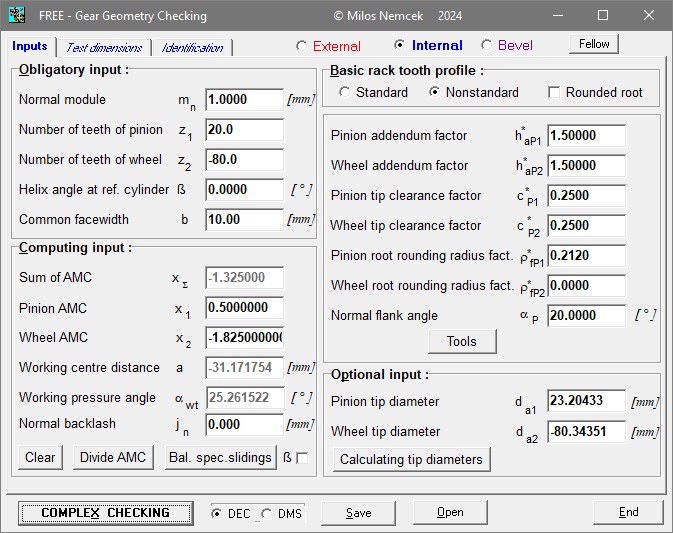Click Wheel tip clearance factor field
The image size is (673, 533).
(x=586, y=226)
